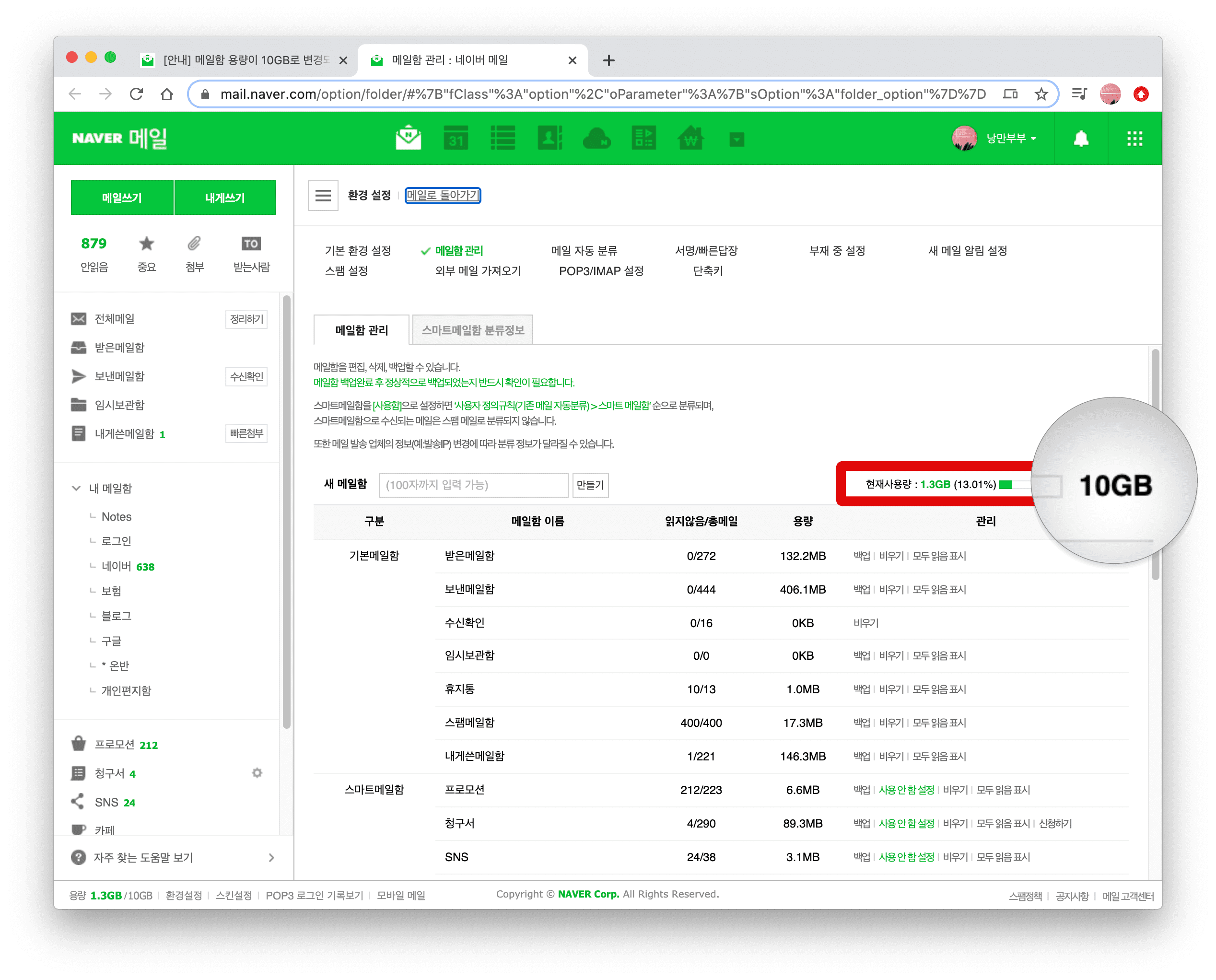Switch to 스마트메일함 분류정보 tab

pyautogui.click(x=472, y=330)
